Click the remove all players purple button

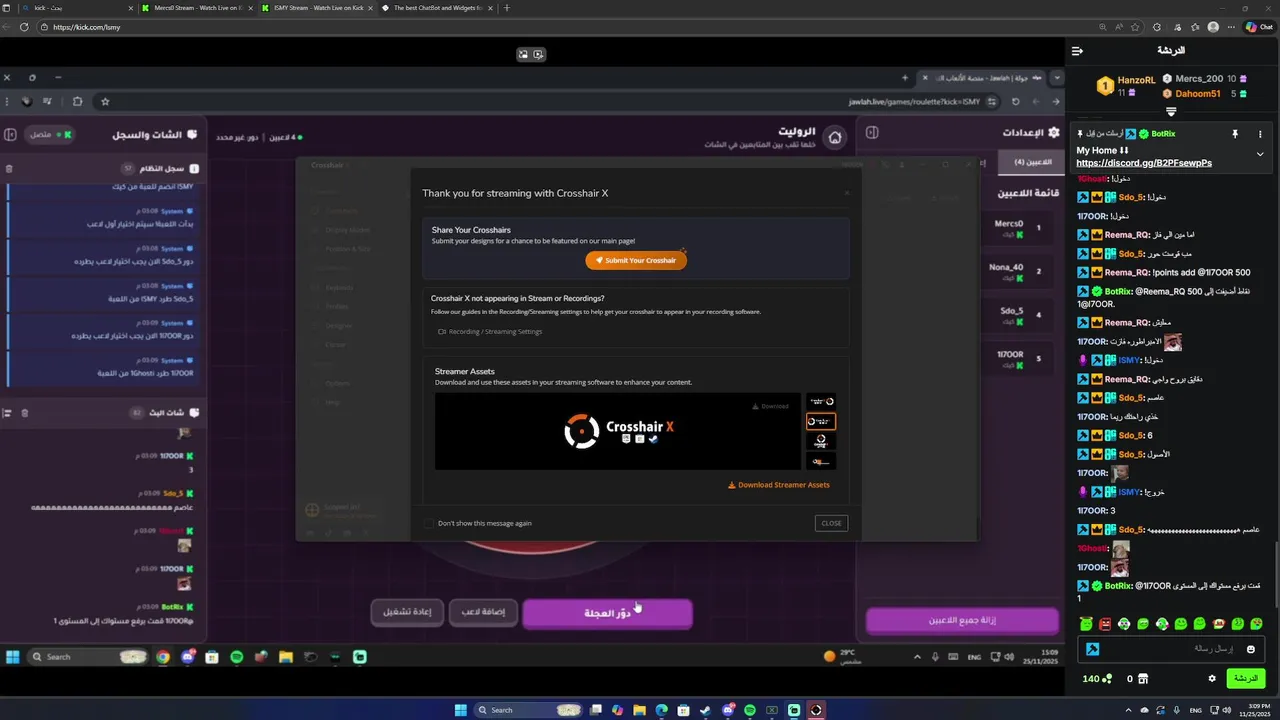click(962, 620)
